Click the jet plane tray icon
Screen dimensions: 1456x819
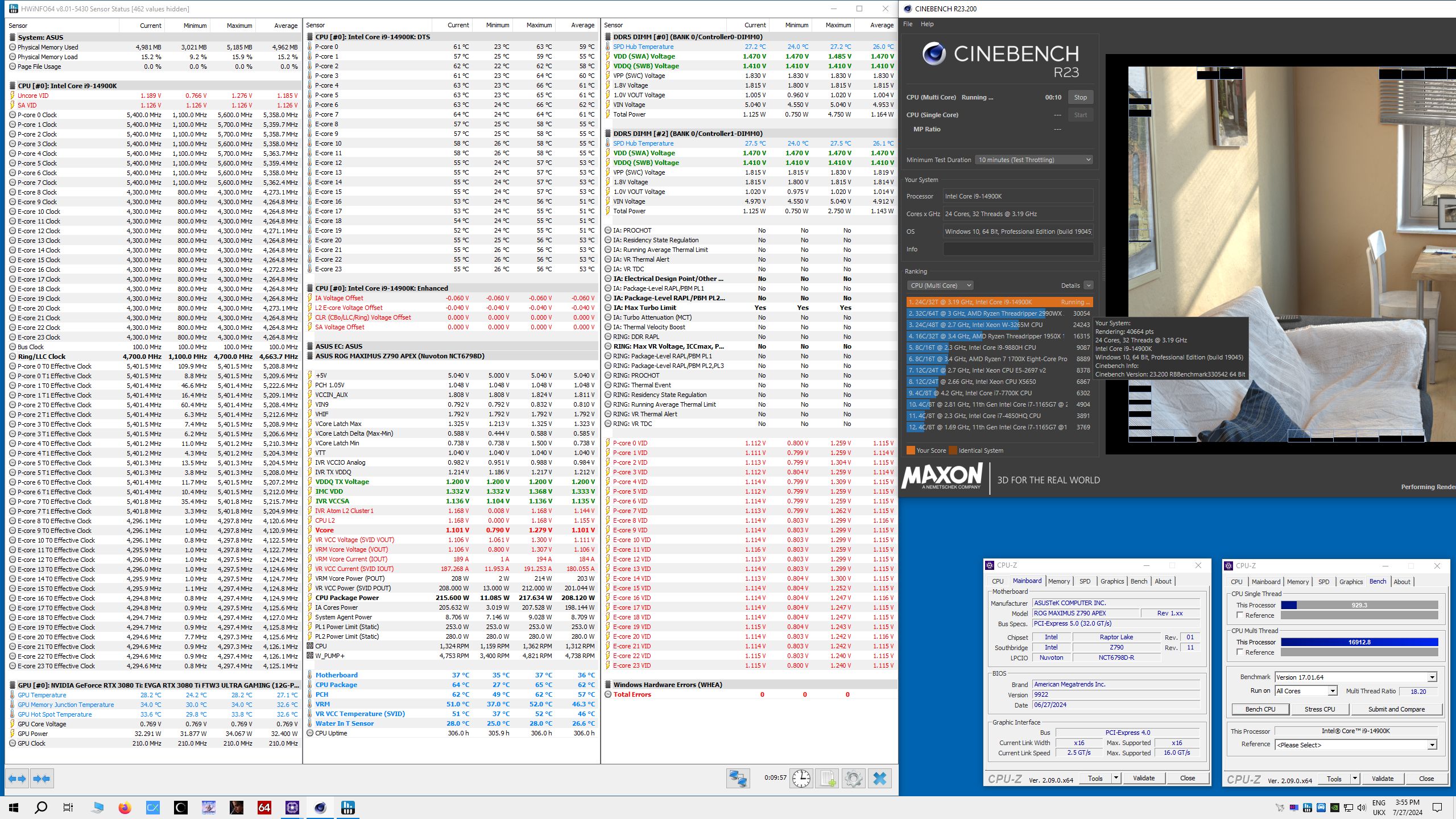[x=1280, y=808]
